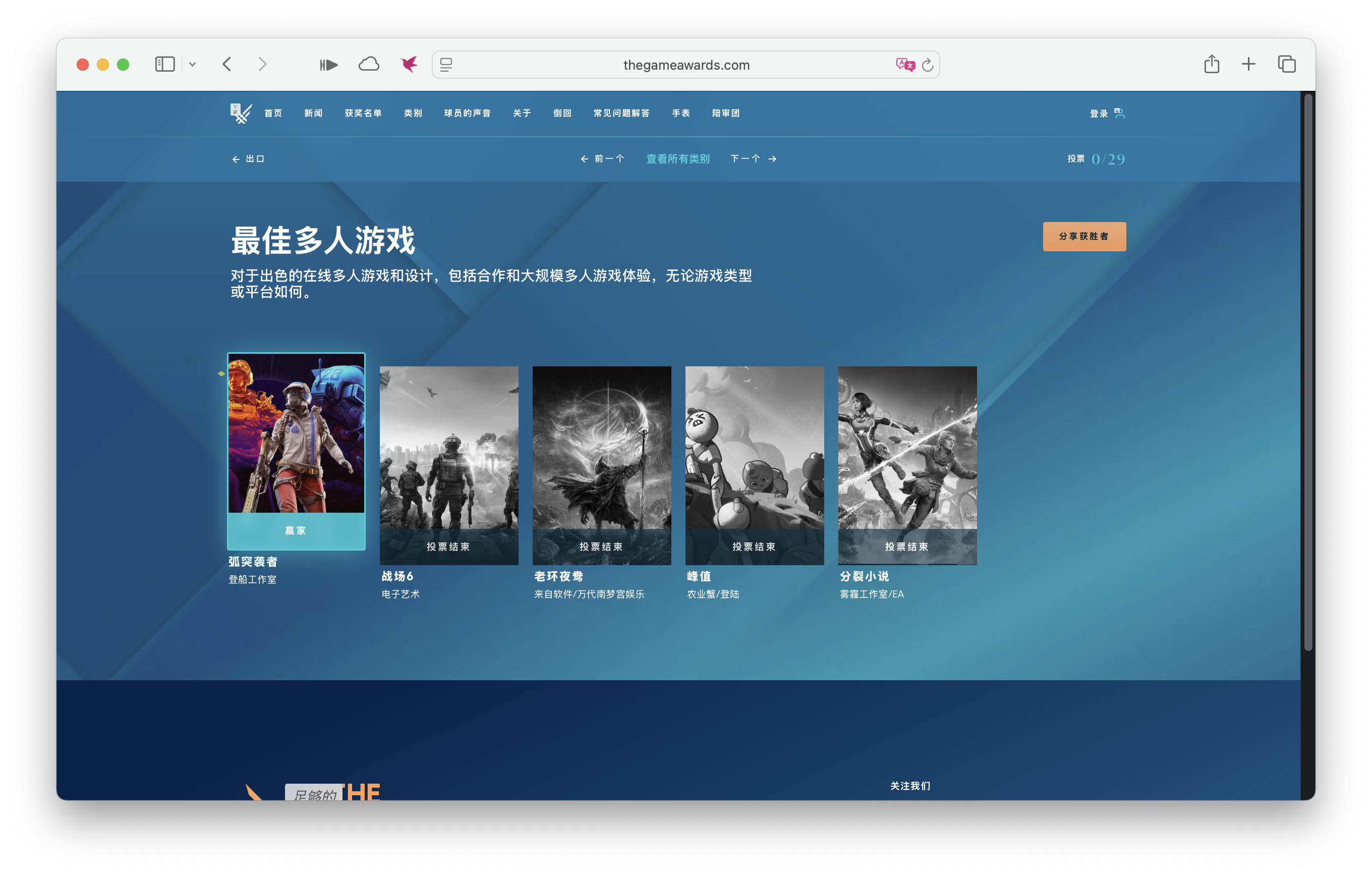
Task: Reload the page with the refresh icon
Action: coord(928,65)
